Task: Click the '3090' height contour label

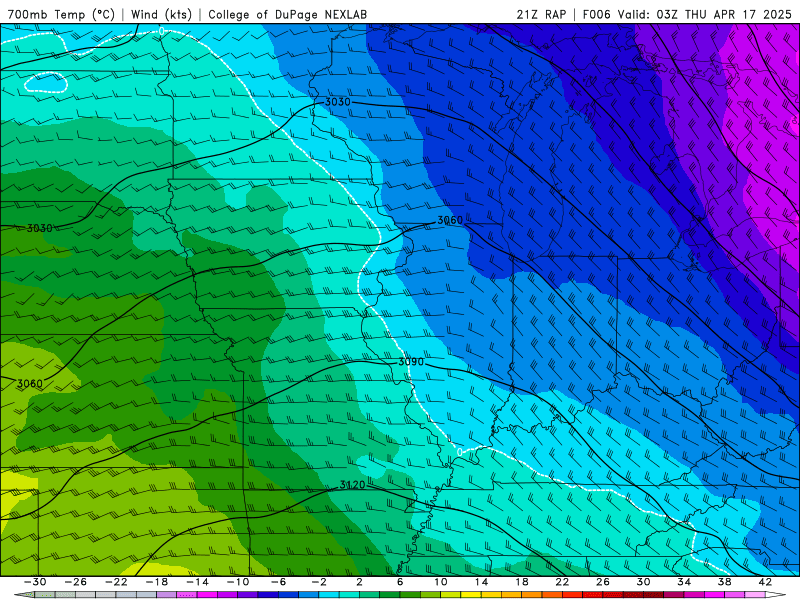Action: [x=411, y=362]
